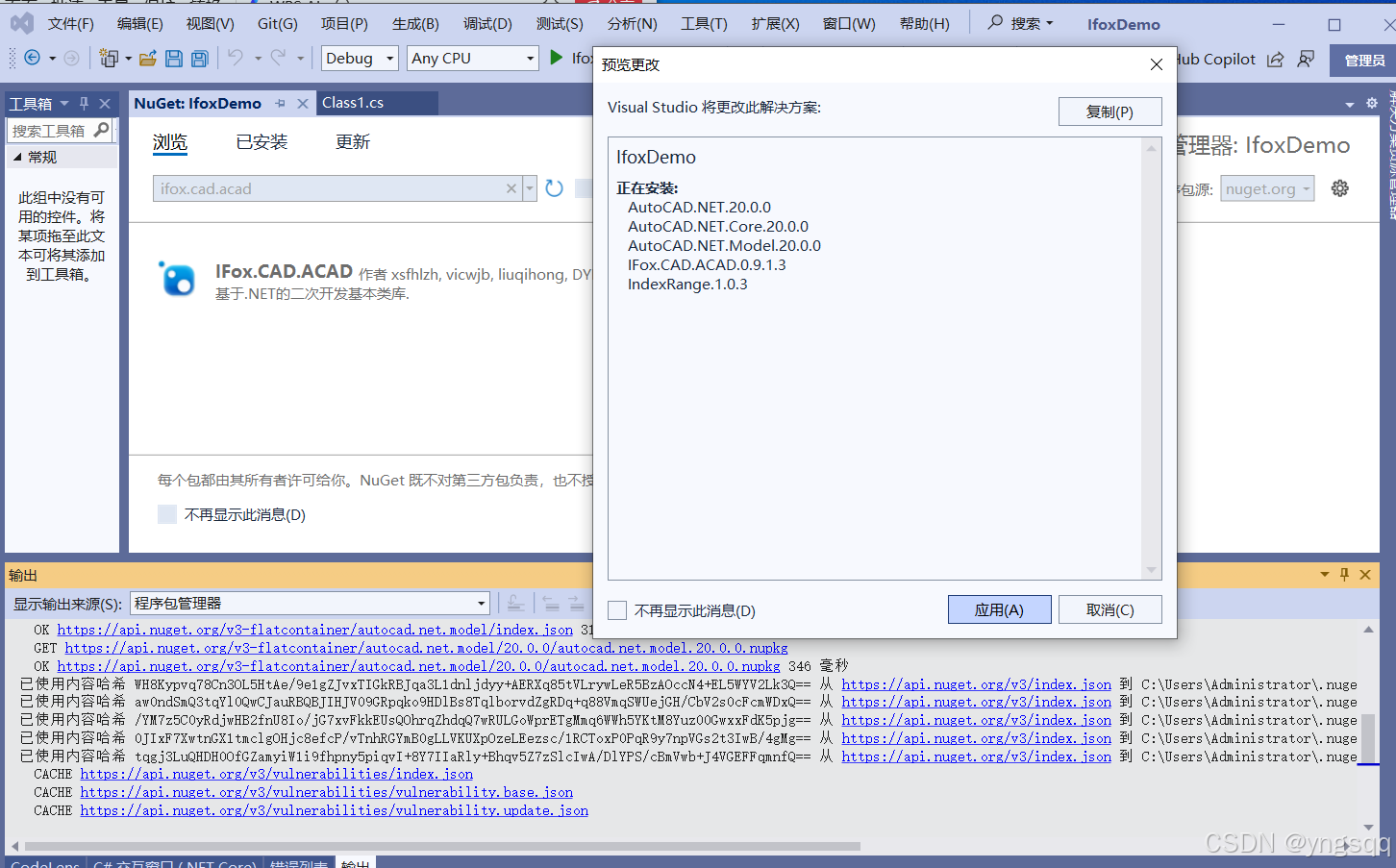Check the don't show again box in dialog
This screenshot has height=868, width=1396.
coord(617,610)
